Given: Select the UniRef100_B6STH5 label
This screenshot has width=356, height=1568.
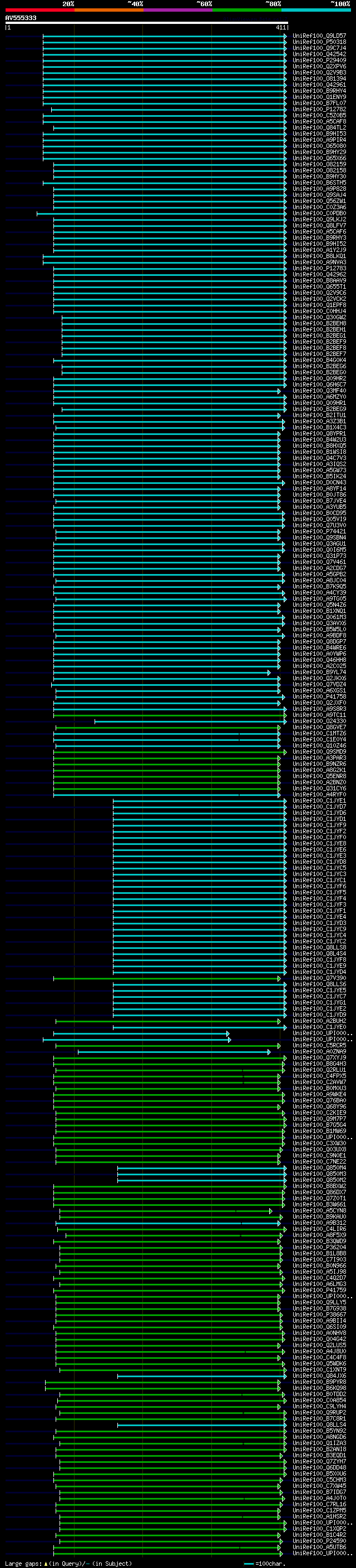Looking at the screenshot, I should point(319,182).
